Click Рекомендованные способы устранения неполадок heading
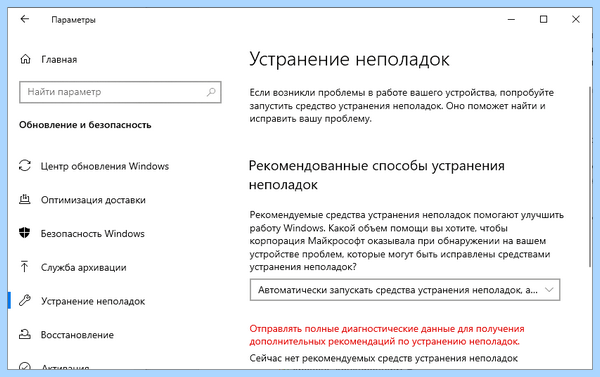Screen dimensions: 600x377 coord(377,175)
